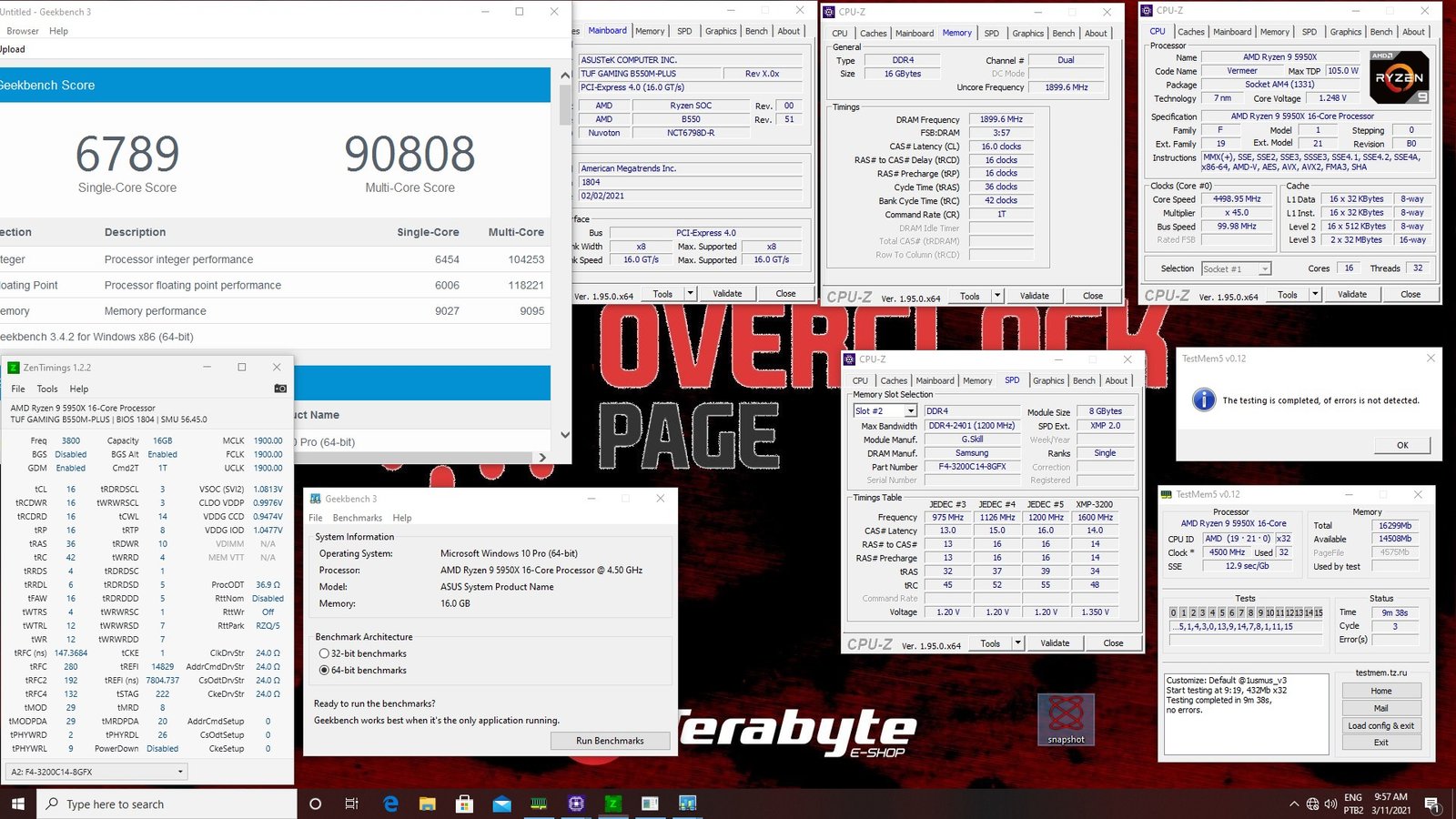Click the Run Benchmarks button
The height and width of the screenshot is (819, 1456).
[609, 741]
